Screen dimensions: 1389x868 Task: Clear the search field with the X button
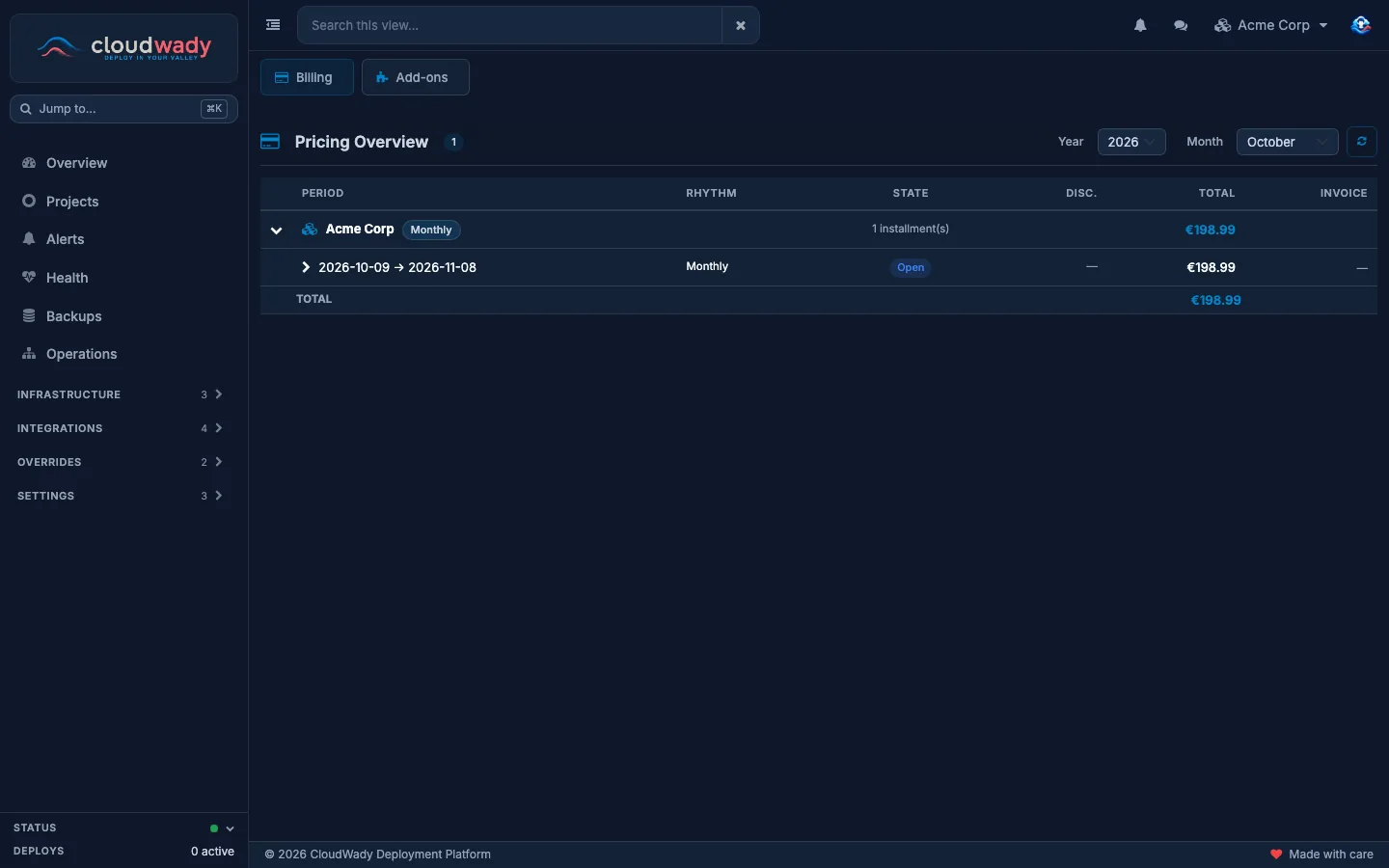tap(741, 26)
